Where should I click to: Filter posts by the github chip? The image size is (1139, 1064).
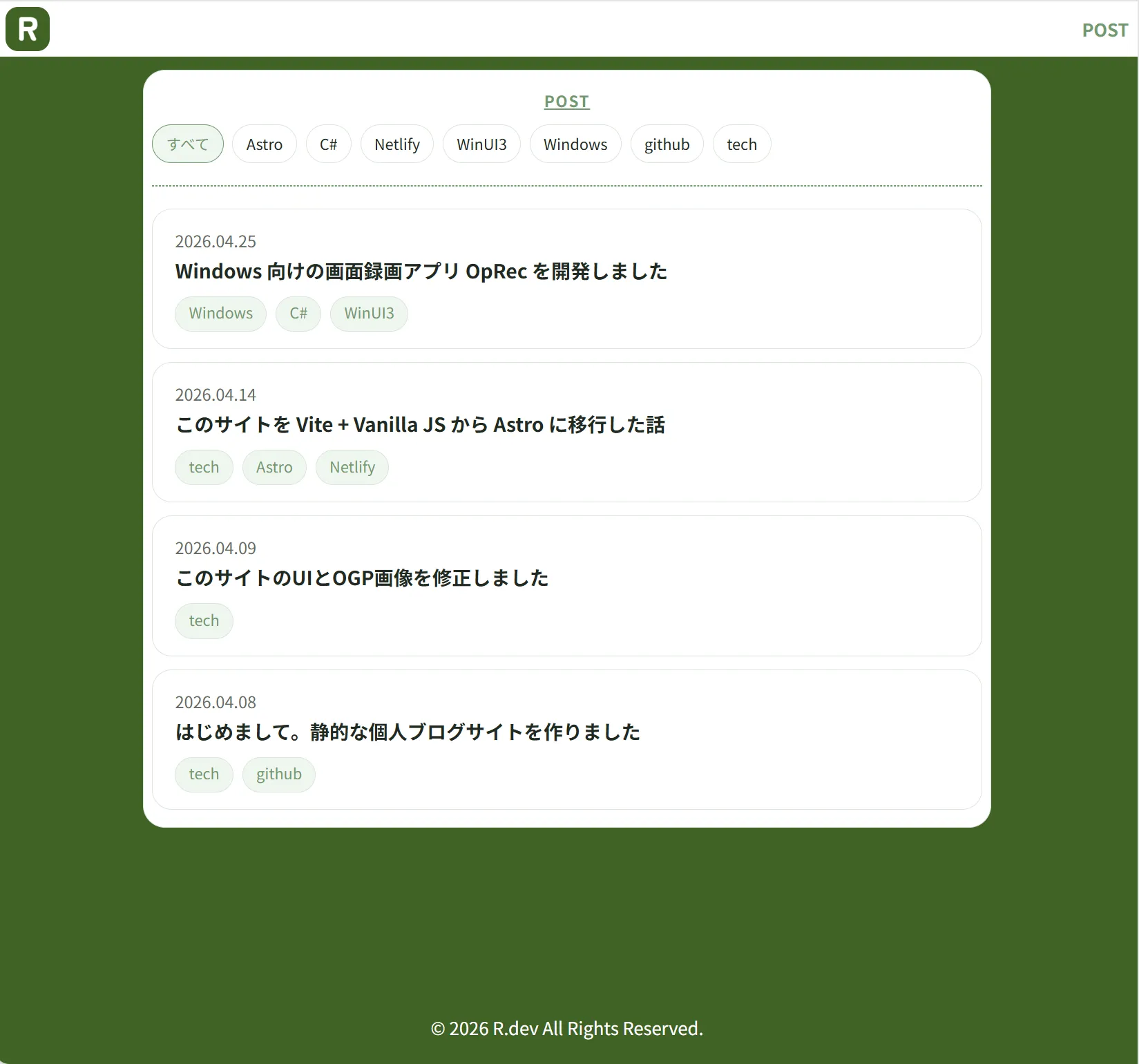click(x=667, y=144)
